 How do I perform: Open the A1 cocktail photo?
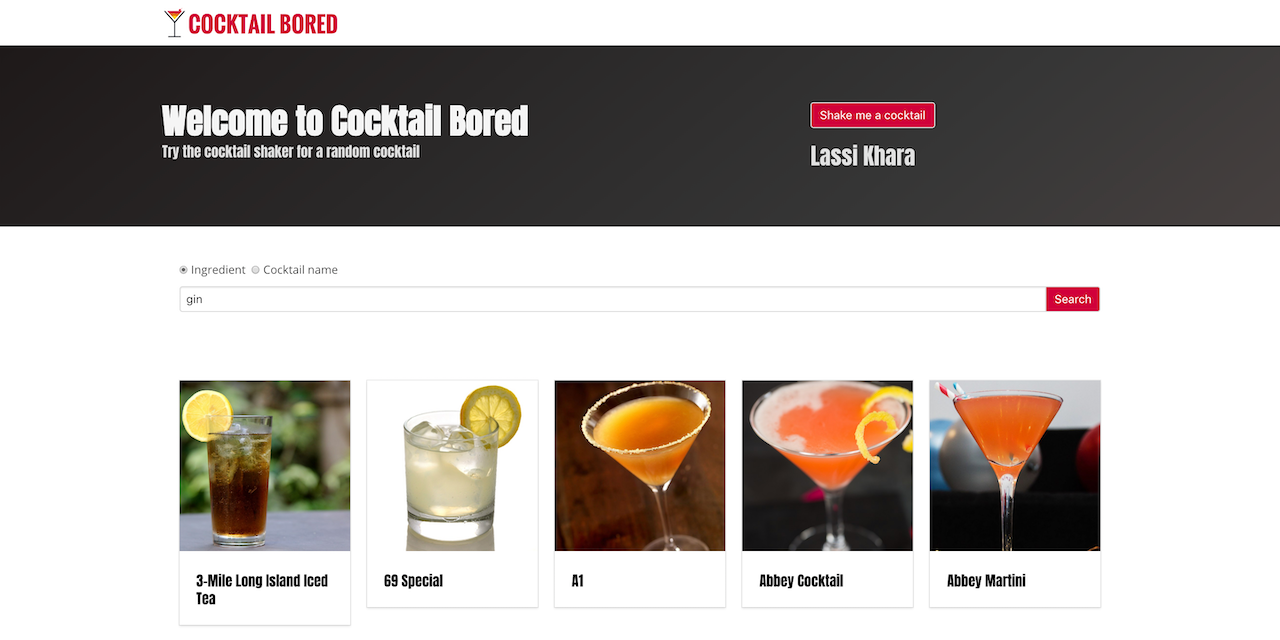(x=640, y=466)
